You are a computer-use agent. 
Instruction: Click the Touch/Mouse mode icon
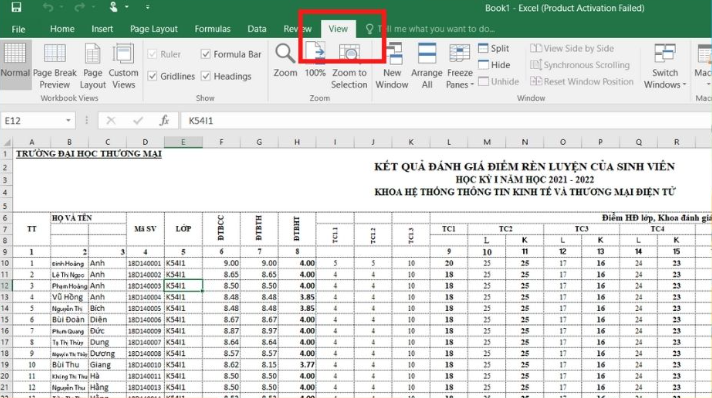tap(113, 7)
